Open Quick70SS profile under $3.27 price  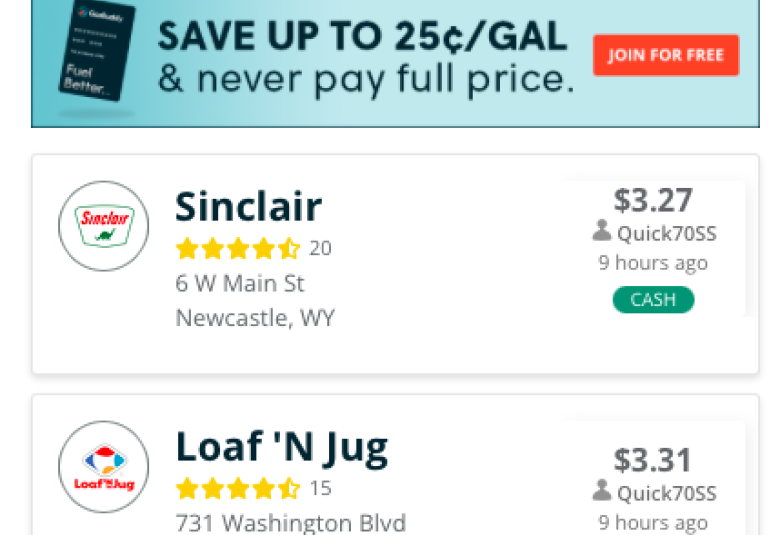click(x=667, y=233)
